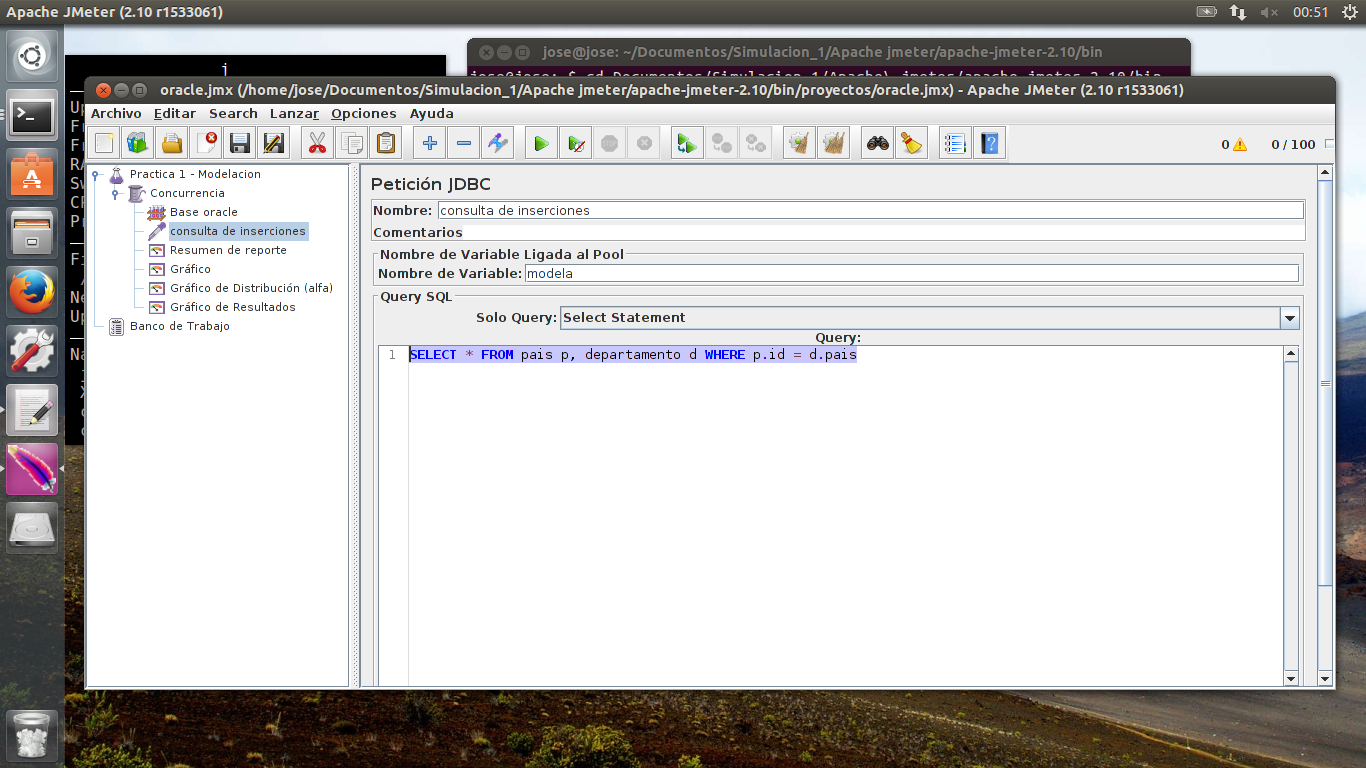Collapse the Practica 1 tree expander

[x=96, y=175]
